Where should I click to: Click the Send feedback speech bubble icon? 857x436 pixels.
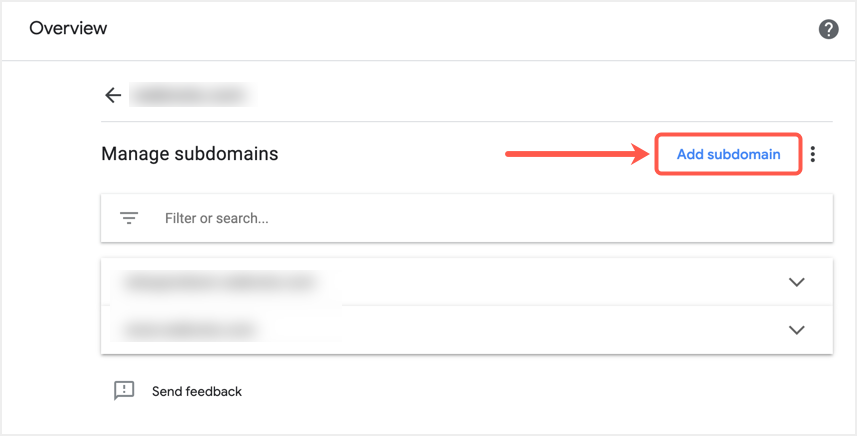[124, 391]
